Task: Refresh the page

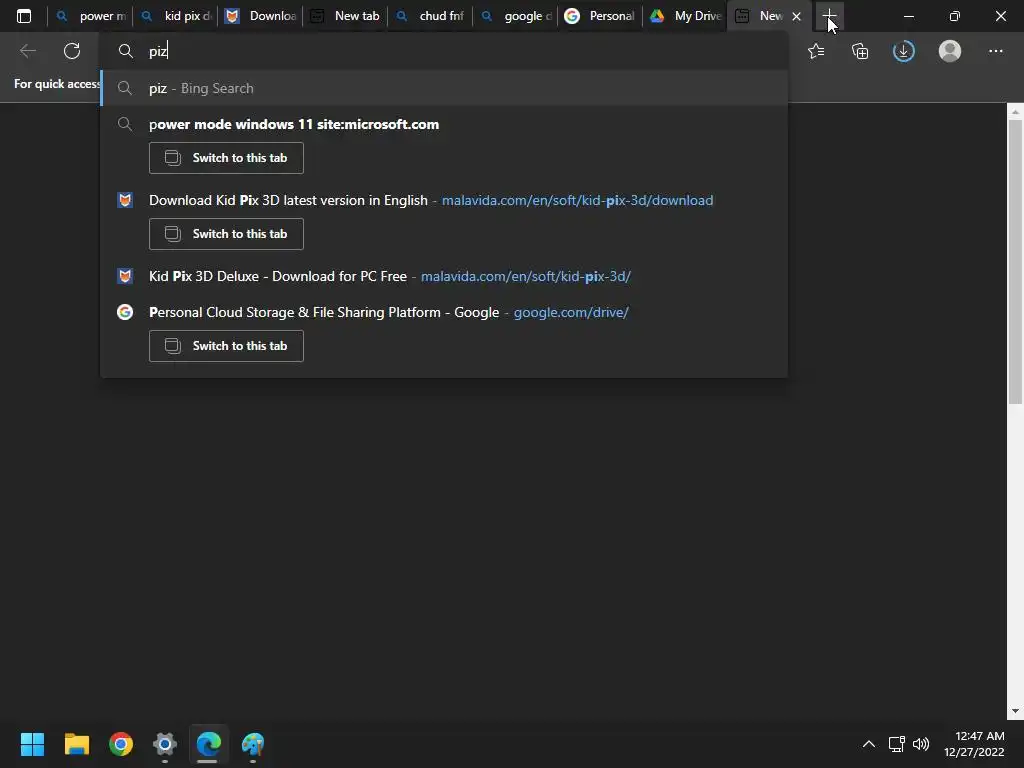Action: pos(72,51)
